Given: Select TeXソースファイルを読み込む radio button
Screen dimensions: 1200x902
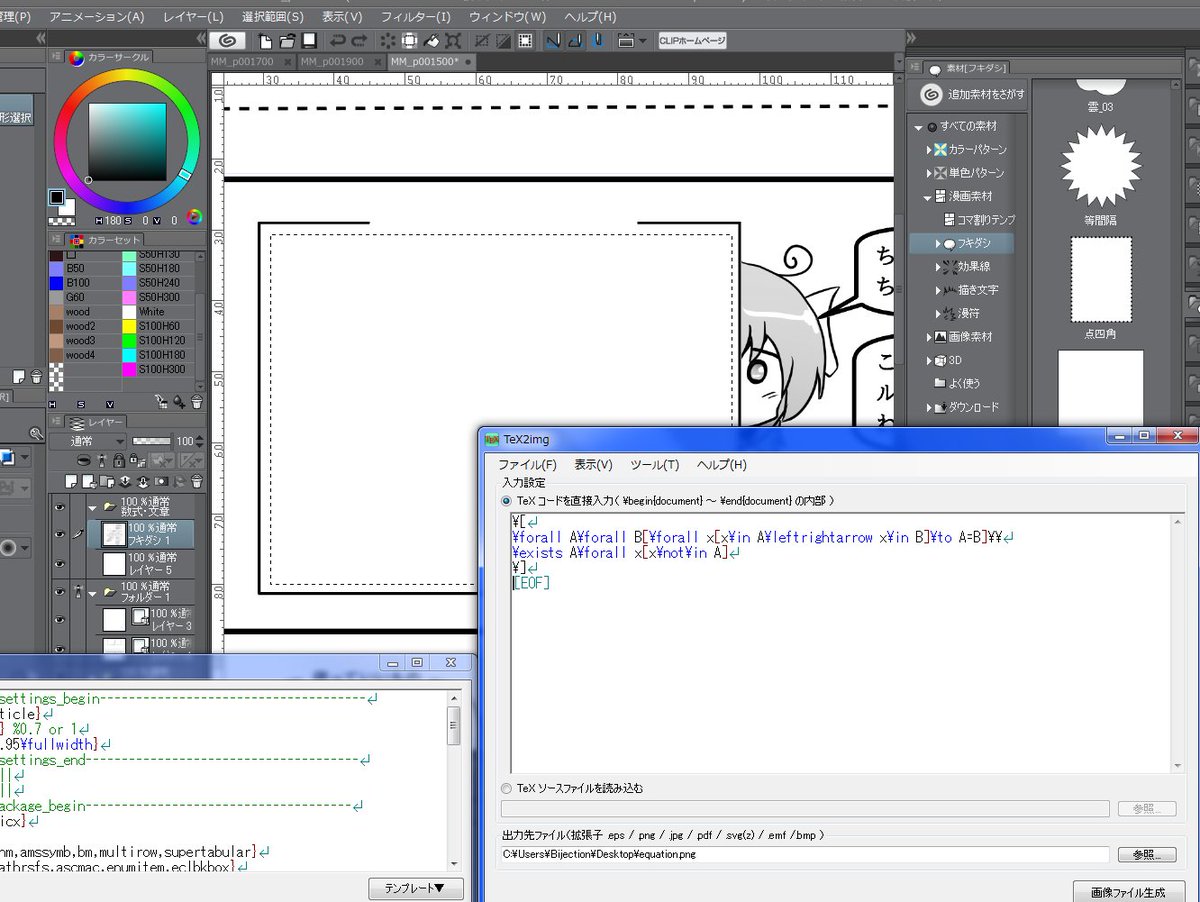Looking at the screenshot, I should (506, 788).
